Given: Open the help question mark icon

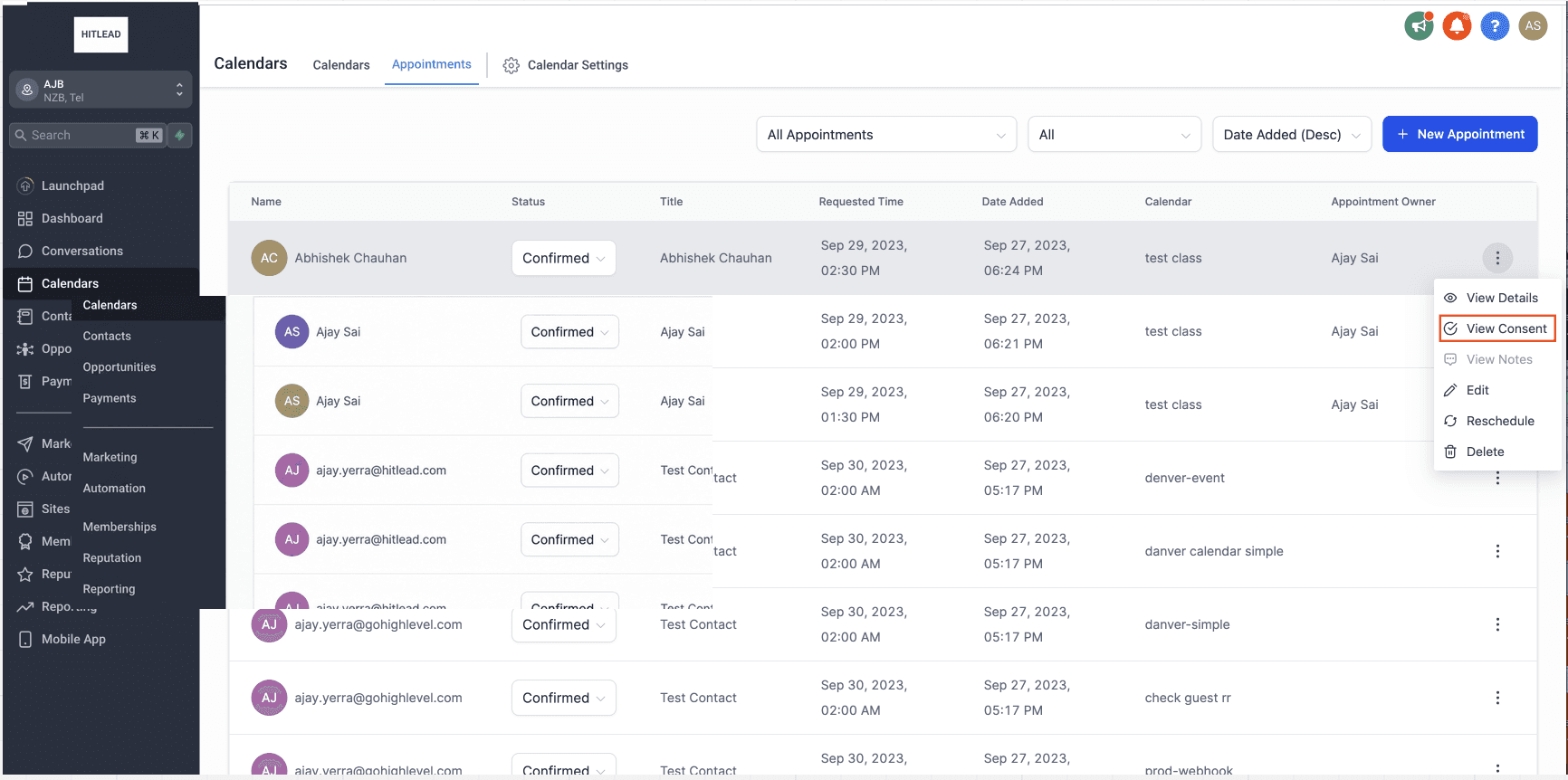Looking at the screenshot, I should (1495, 26).
